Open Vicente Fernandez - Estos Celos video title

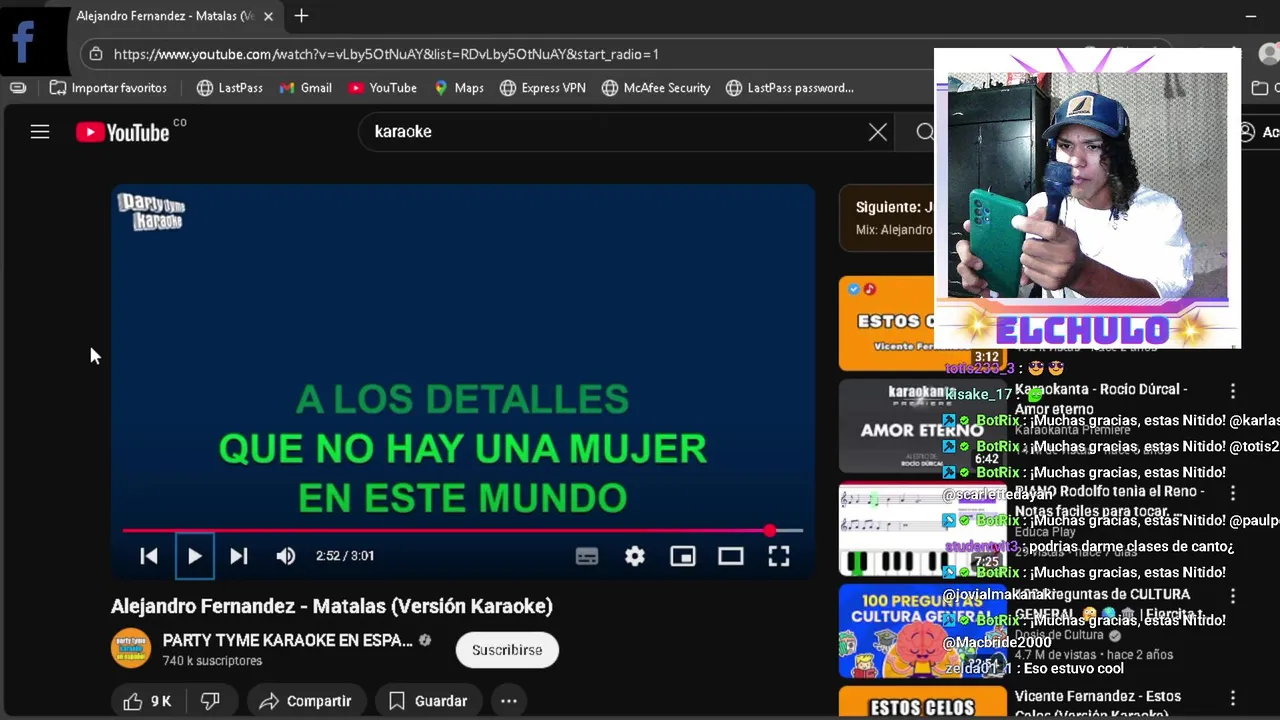point(1098,703)
